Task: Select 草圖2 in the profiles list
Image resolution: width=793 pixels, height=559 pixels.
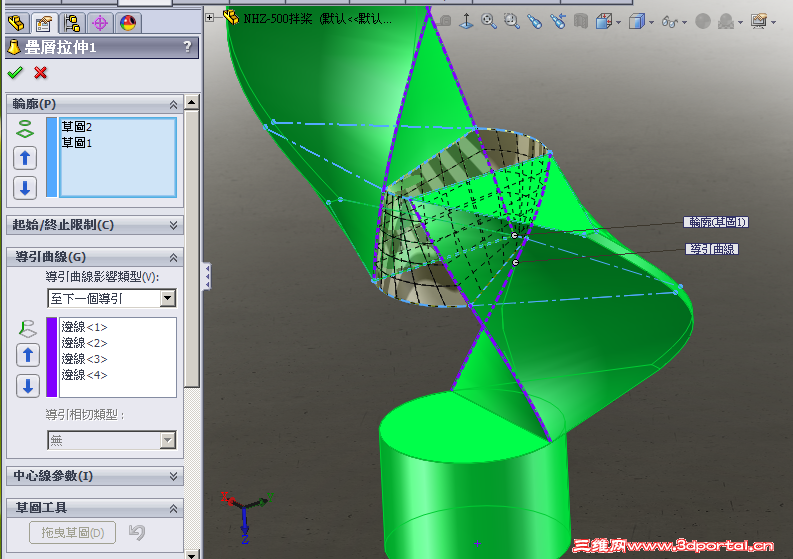Action: pyautogui.click(x=76, y=126)
